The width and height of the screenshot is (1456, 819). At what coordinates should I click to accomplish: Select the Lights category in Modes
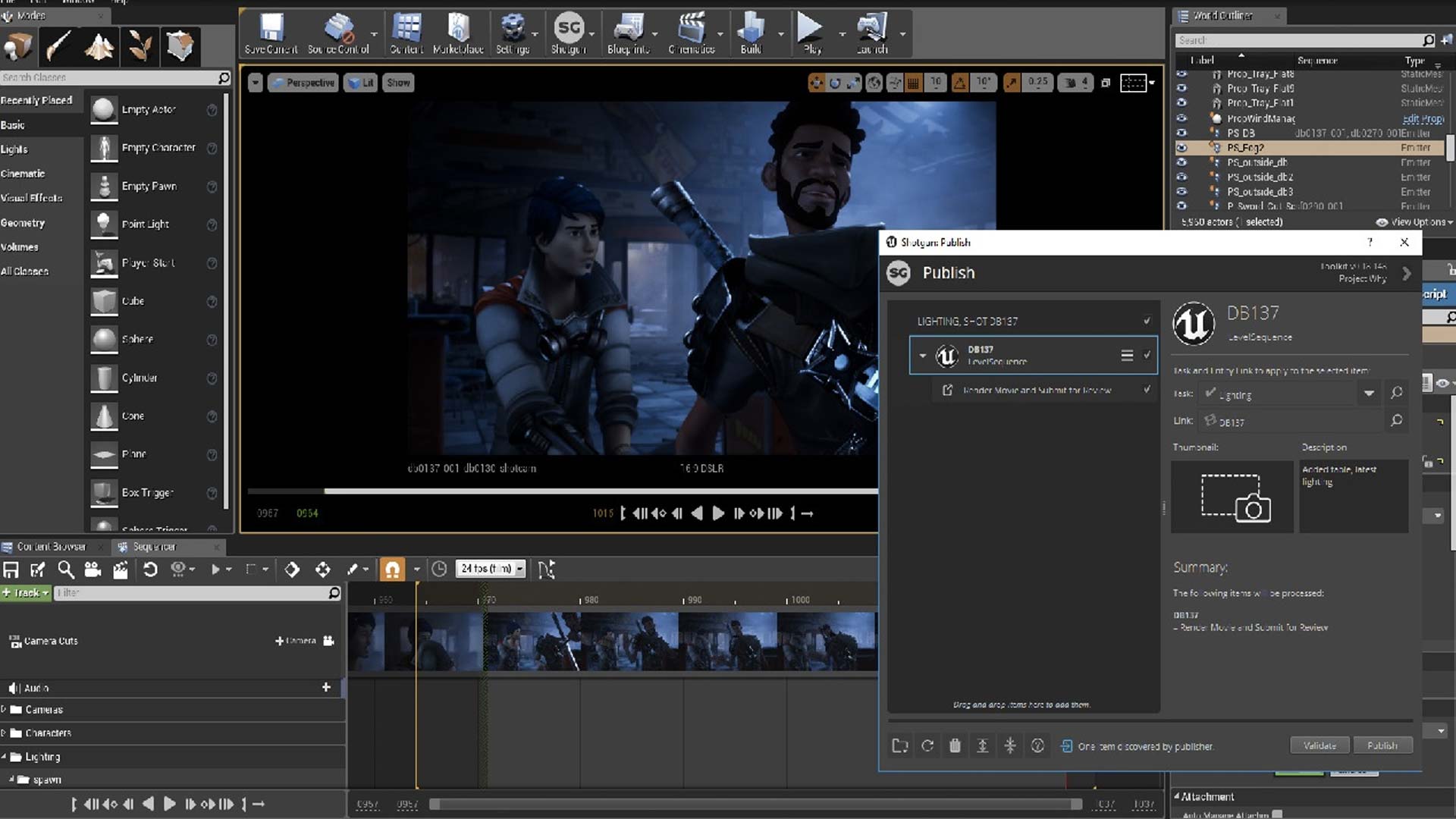click(14, 149)
